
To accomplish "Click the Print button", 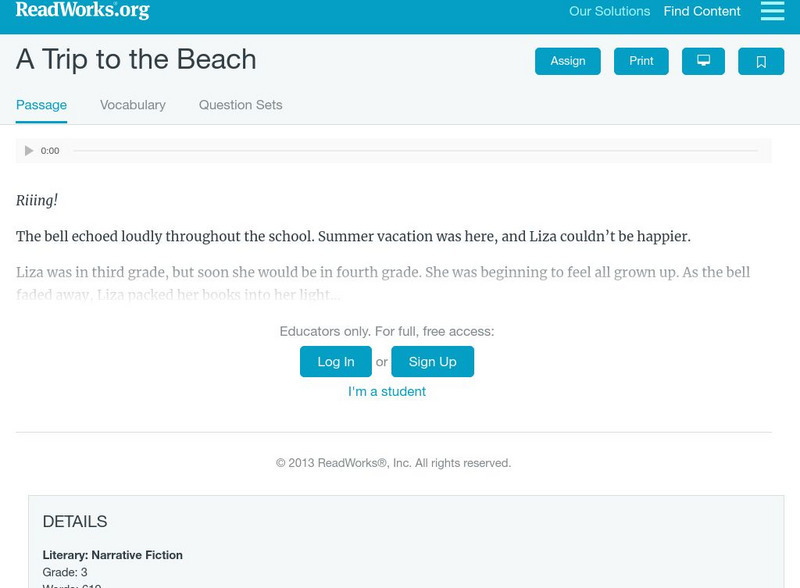I will [x=641, y=61].
